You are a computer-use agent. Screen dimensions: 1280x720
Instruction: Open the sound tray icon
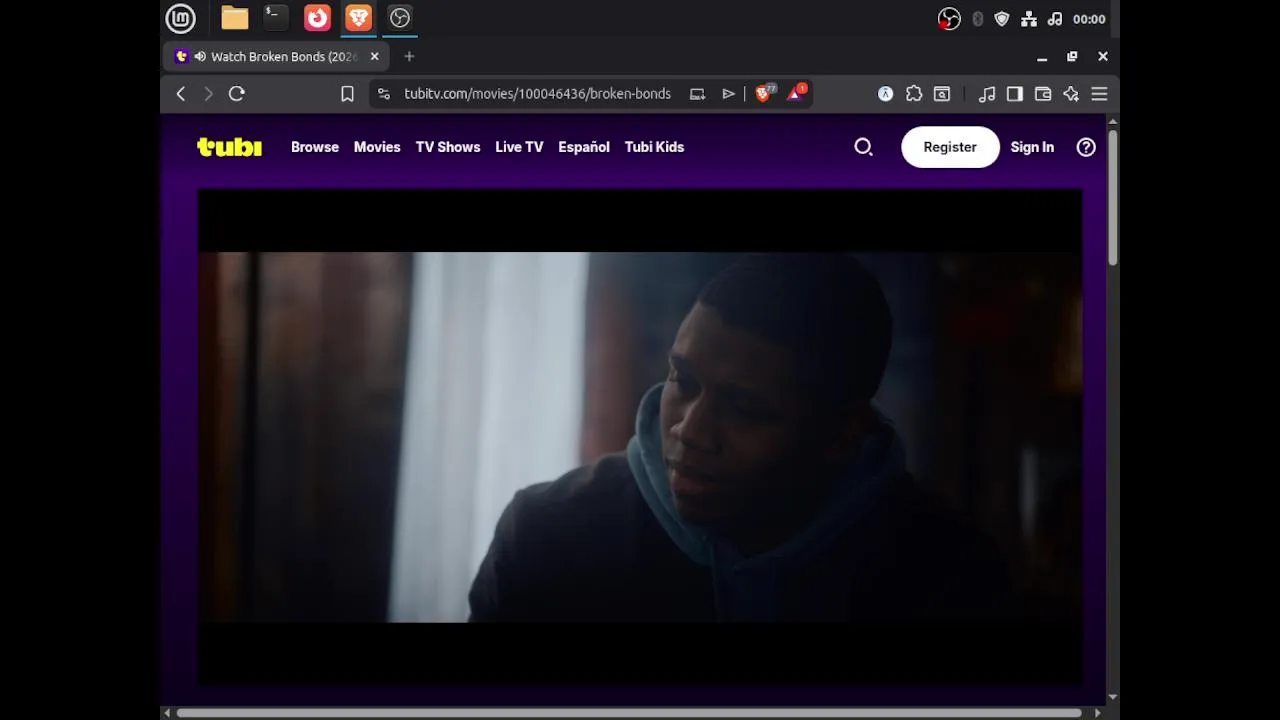click(x=1055, y=19)
